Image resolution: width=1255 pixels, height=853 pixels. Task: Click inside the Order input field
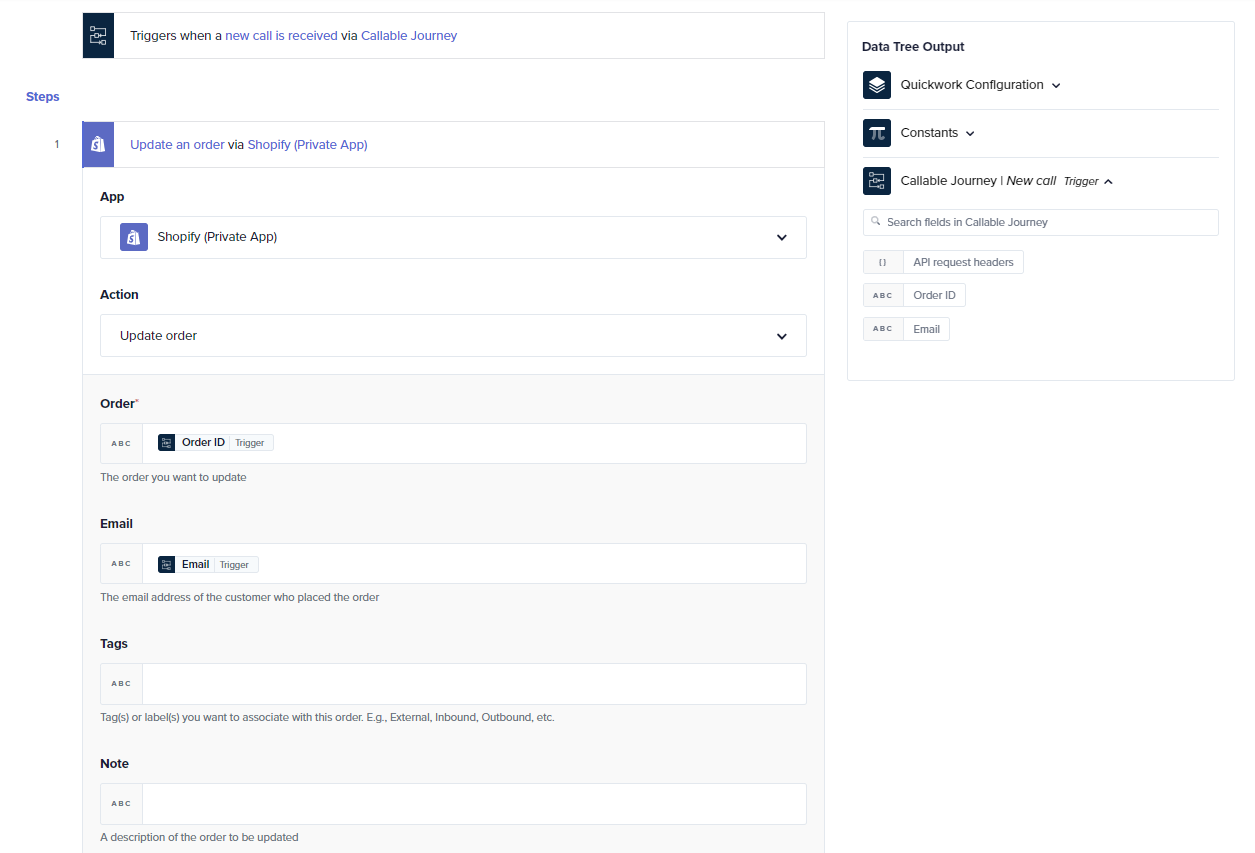474,443
